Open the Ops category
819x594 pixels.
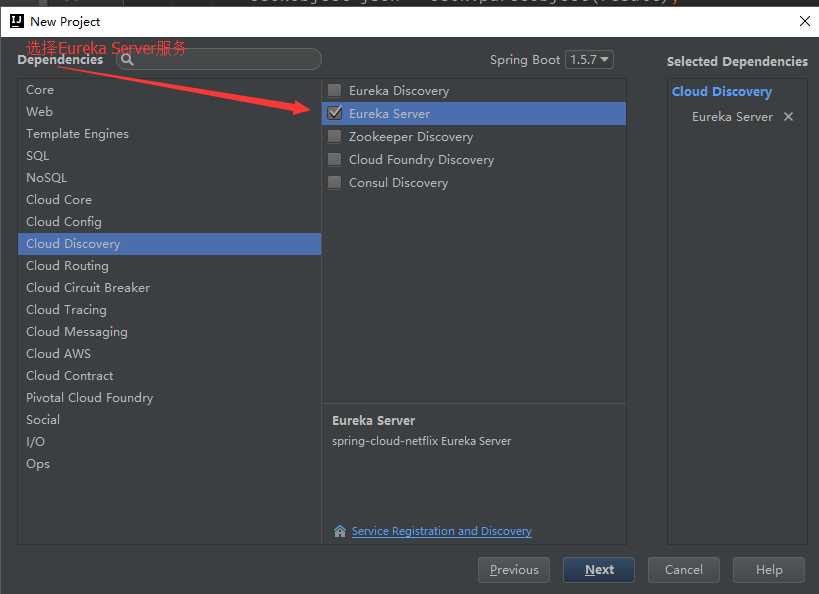click(x=169, y=463)
